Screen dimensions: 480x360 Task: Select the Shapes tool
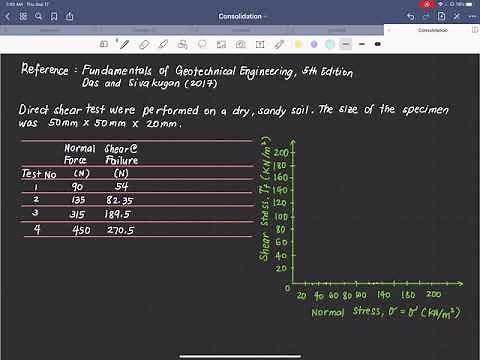coord(183,44)
